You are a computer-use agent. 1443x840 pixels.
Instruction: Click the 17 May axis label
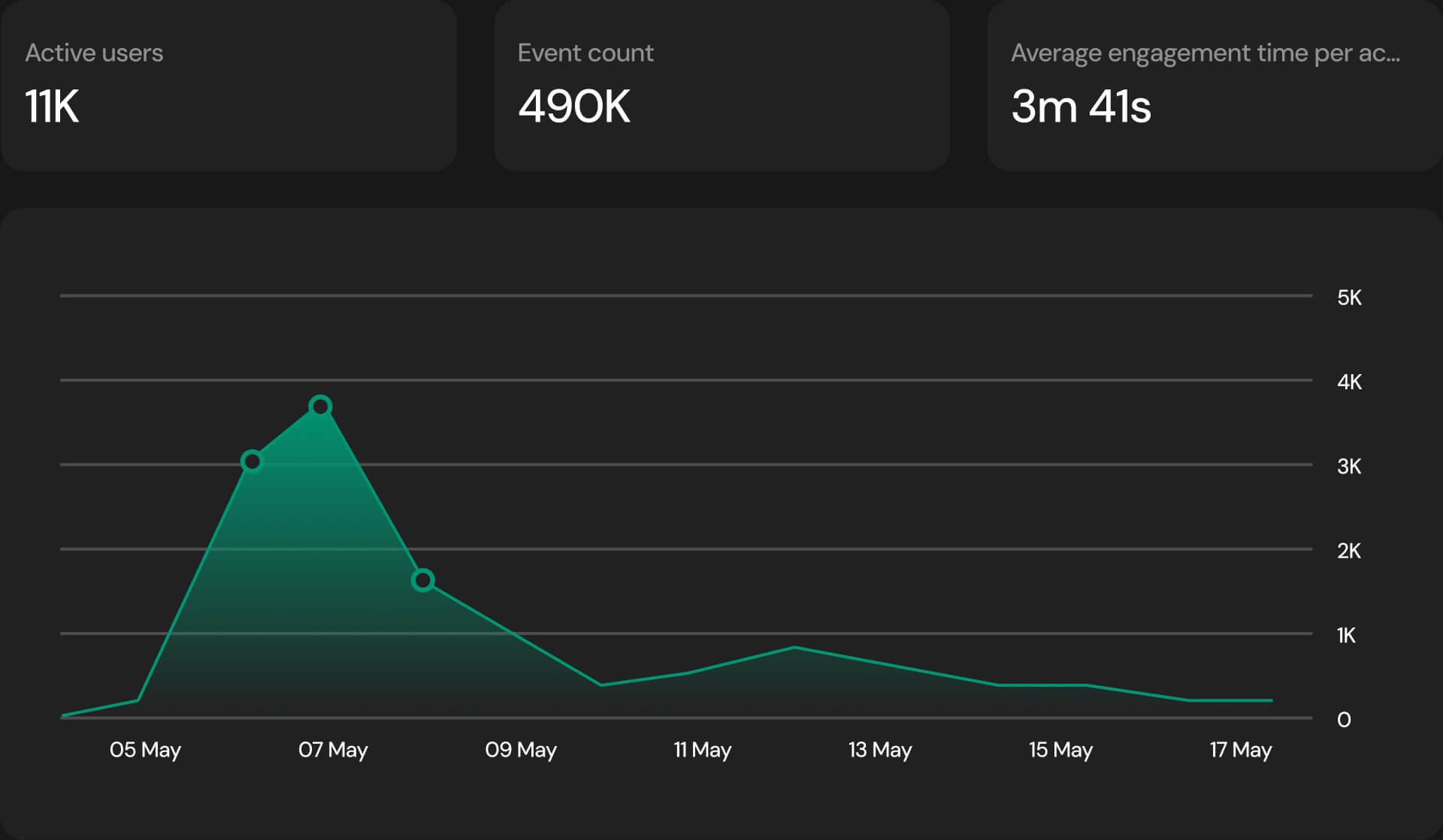click(x=1241, y=750)
